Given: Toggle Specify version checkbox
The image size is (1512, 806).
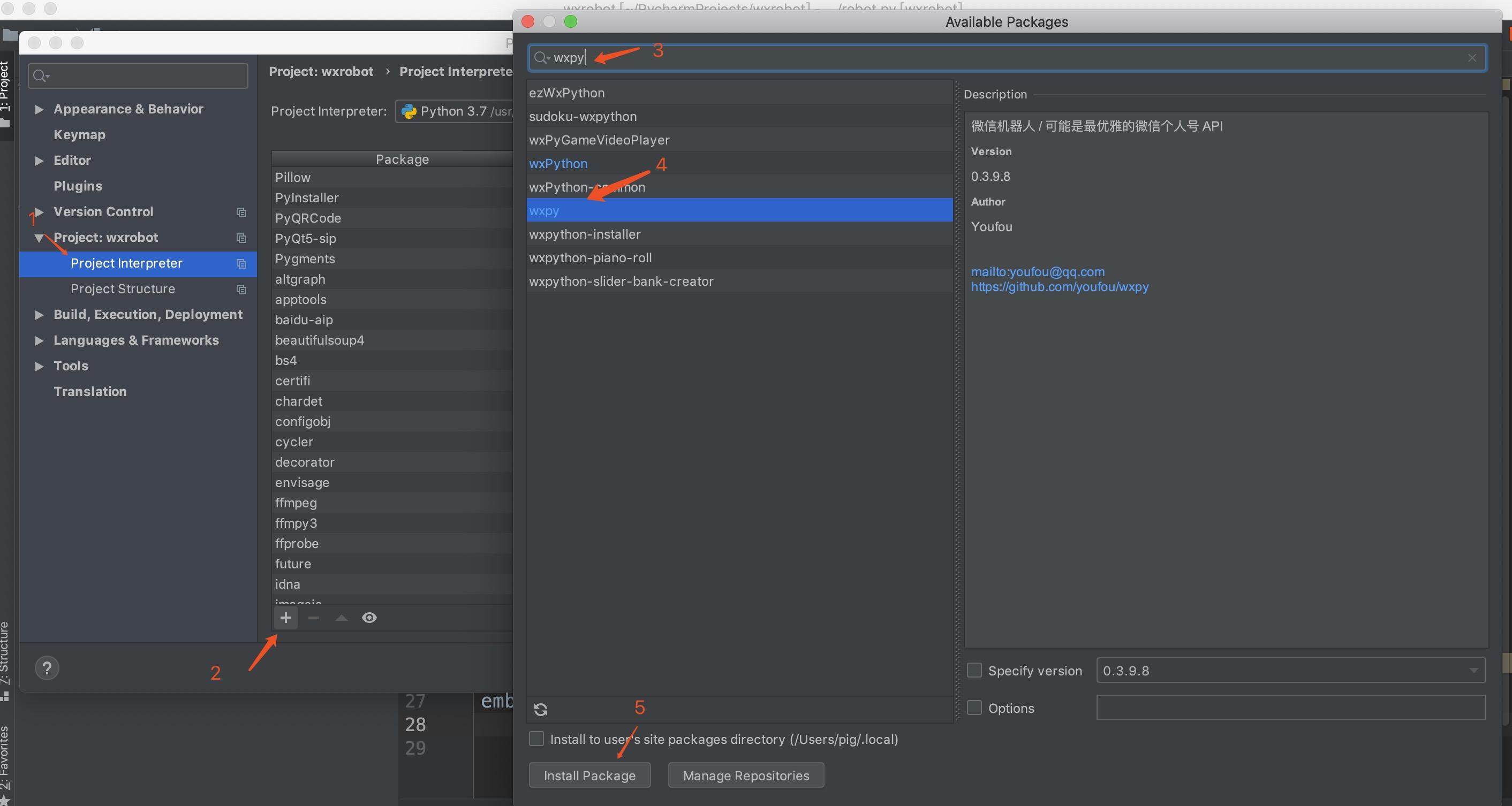Looking at the screenshot, I should (976, 670).
